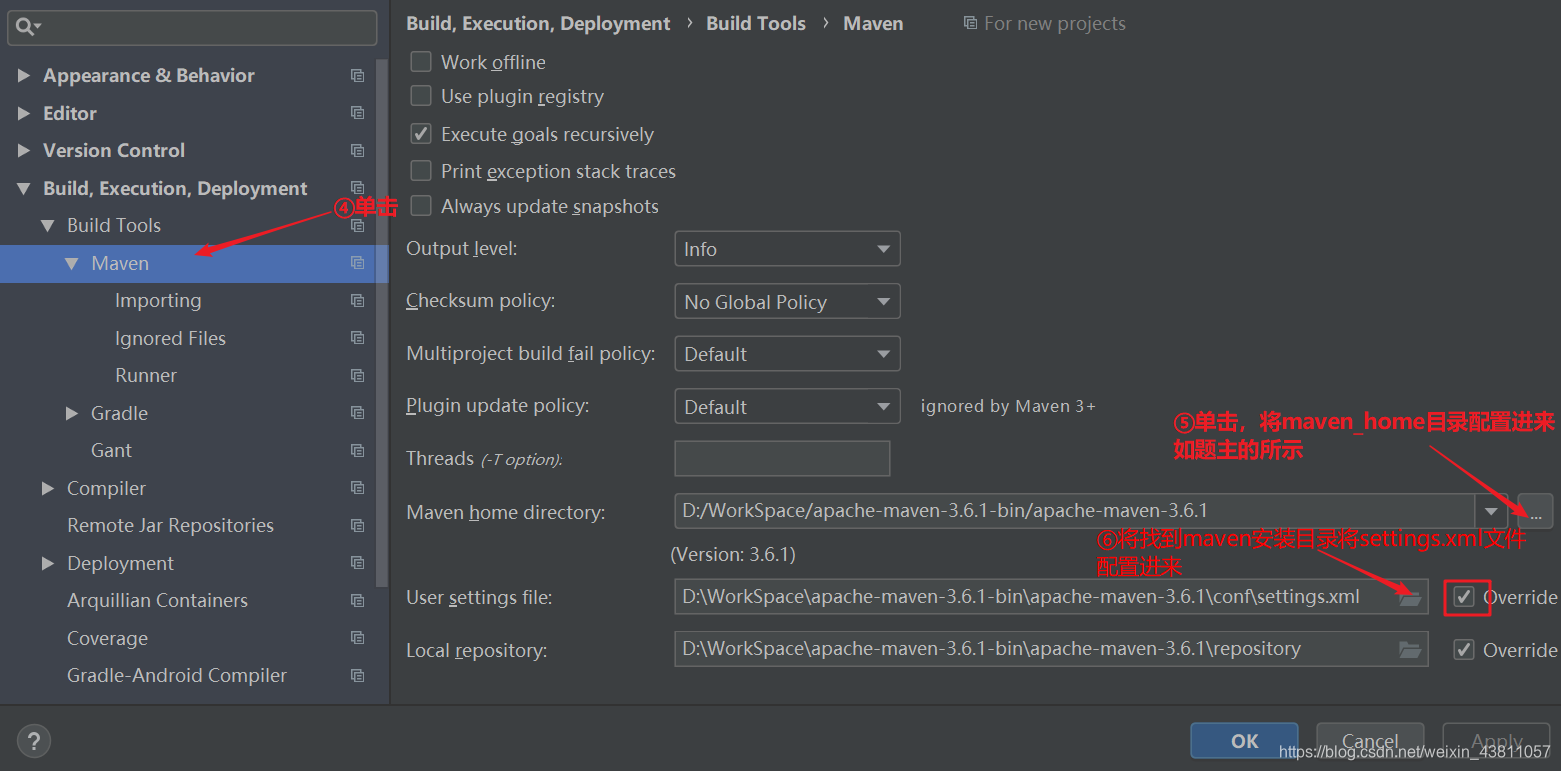The width and height of the screenshot is (1561, 771).
Task: Click the Local repository path field
Action: (1051, 649)
